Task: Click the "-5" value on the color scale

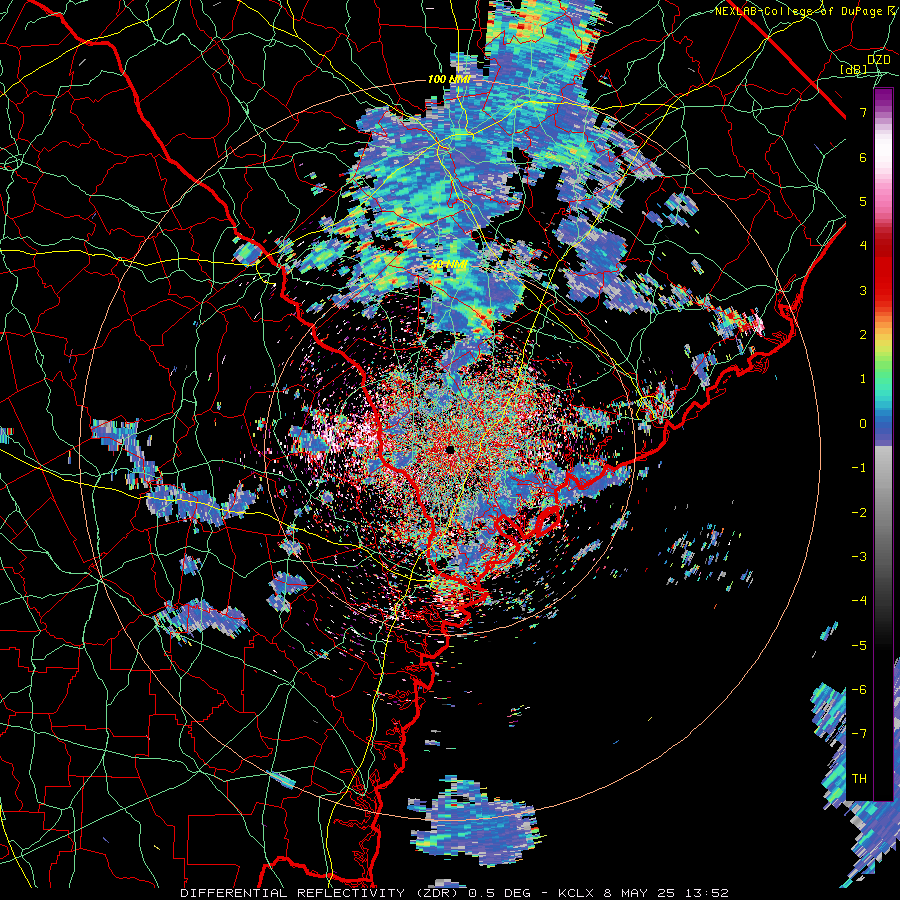Action: pyautogui.click(x=859, y=645)
